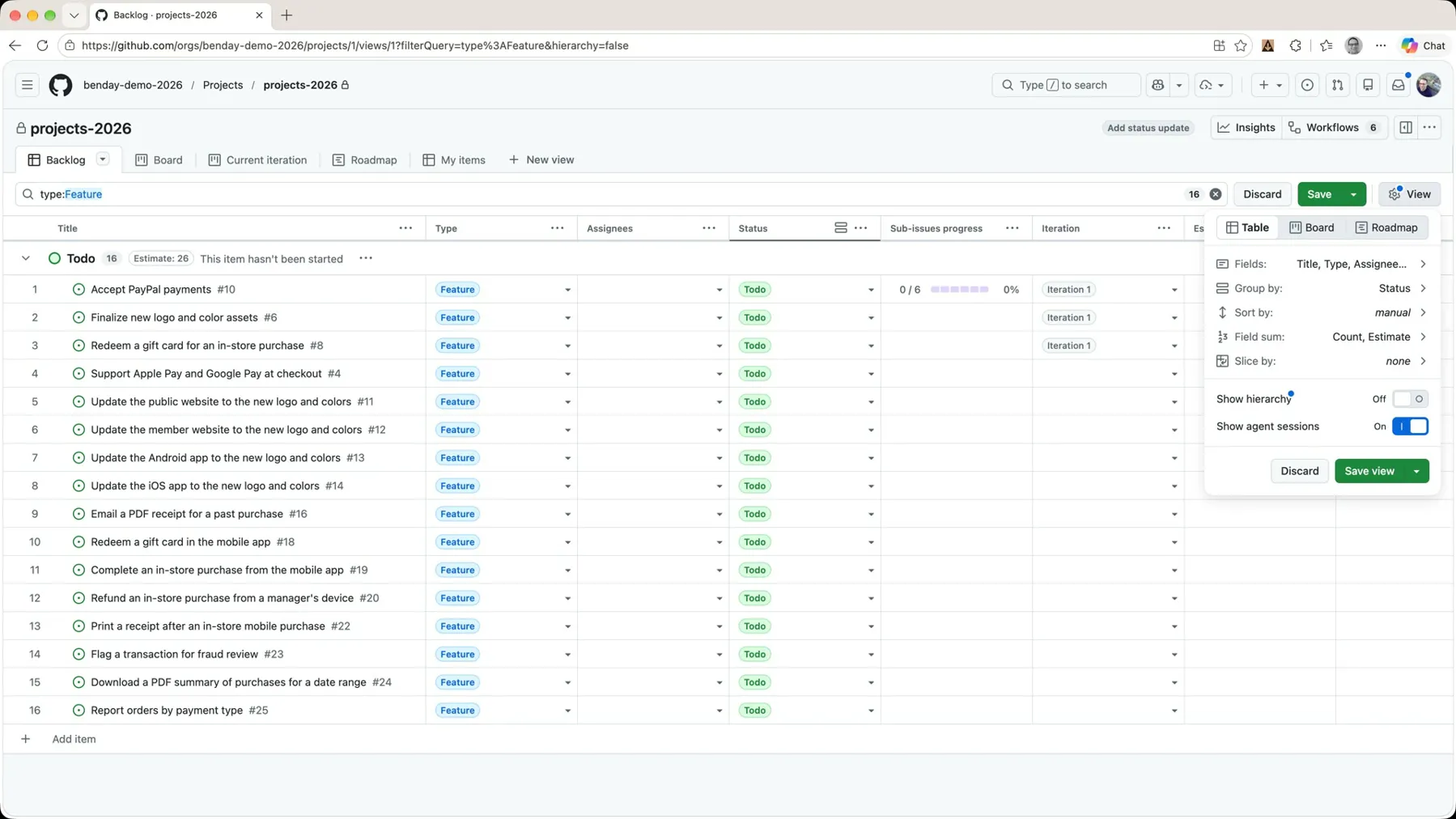Image resolution: width=1456 pixels, height=819 pixels.
Task: Open the Copilot icon in header
Action: (x=1158, y=85)
